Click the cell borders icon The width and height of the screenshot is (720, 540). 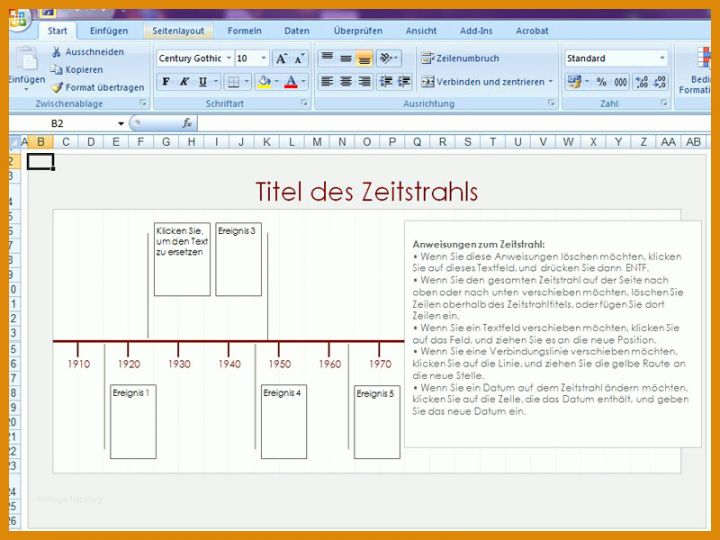point(234,82)
